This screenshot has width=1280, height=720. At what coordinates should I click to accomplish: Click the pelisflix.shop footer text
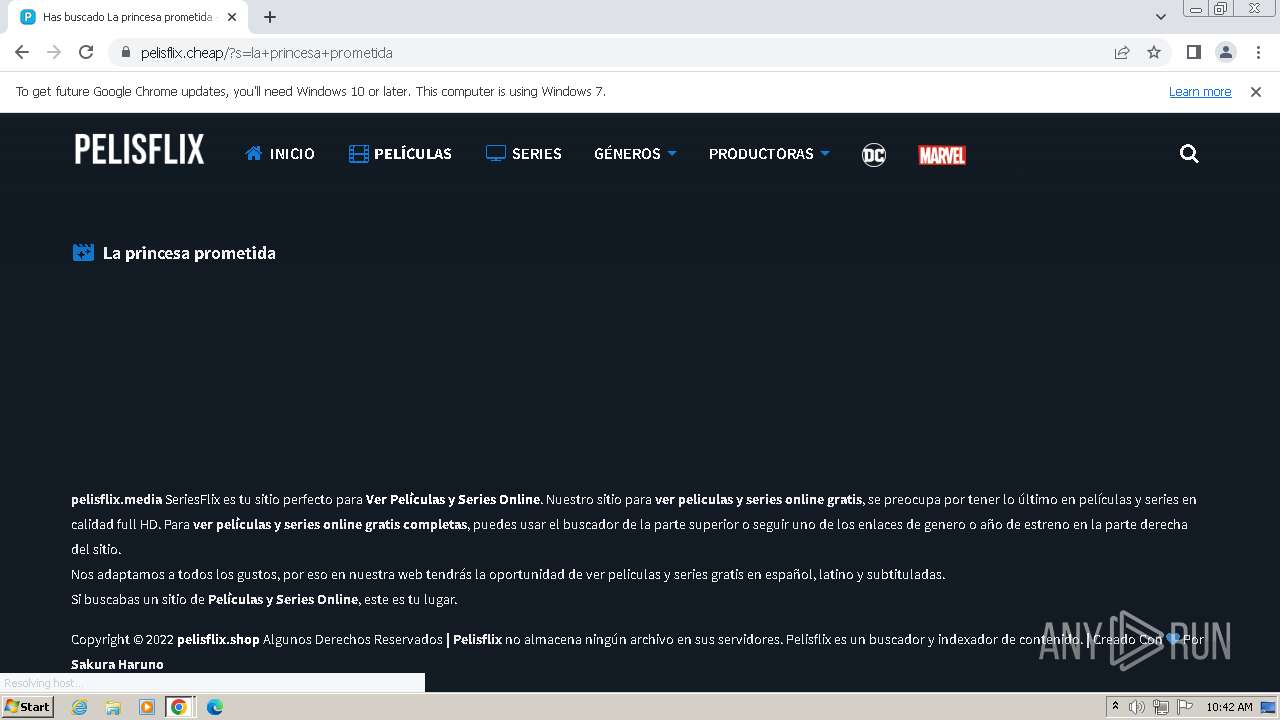[218, 639]
